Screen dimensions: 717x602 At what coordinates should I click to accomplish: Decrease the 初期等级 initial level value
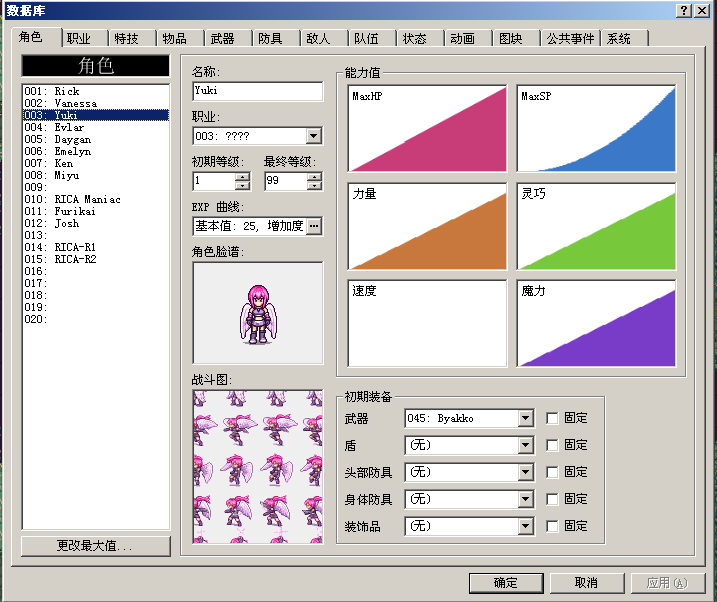tap(243, 185)
